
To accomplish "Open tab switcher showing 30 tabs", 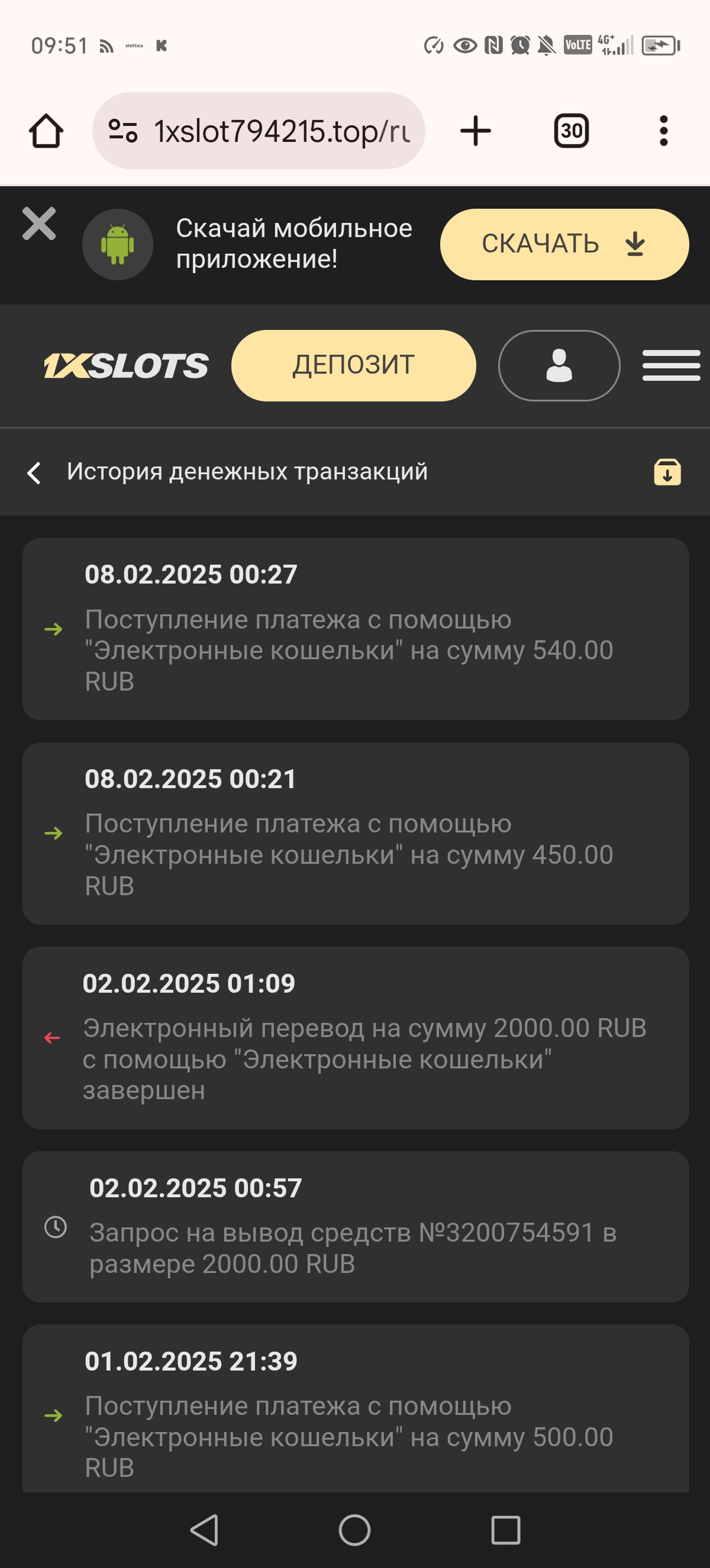I will 570,131.
